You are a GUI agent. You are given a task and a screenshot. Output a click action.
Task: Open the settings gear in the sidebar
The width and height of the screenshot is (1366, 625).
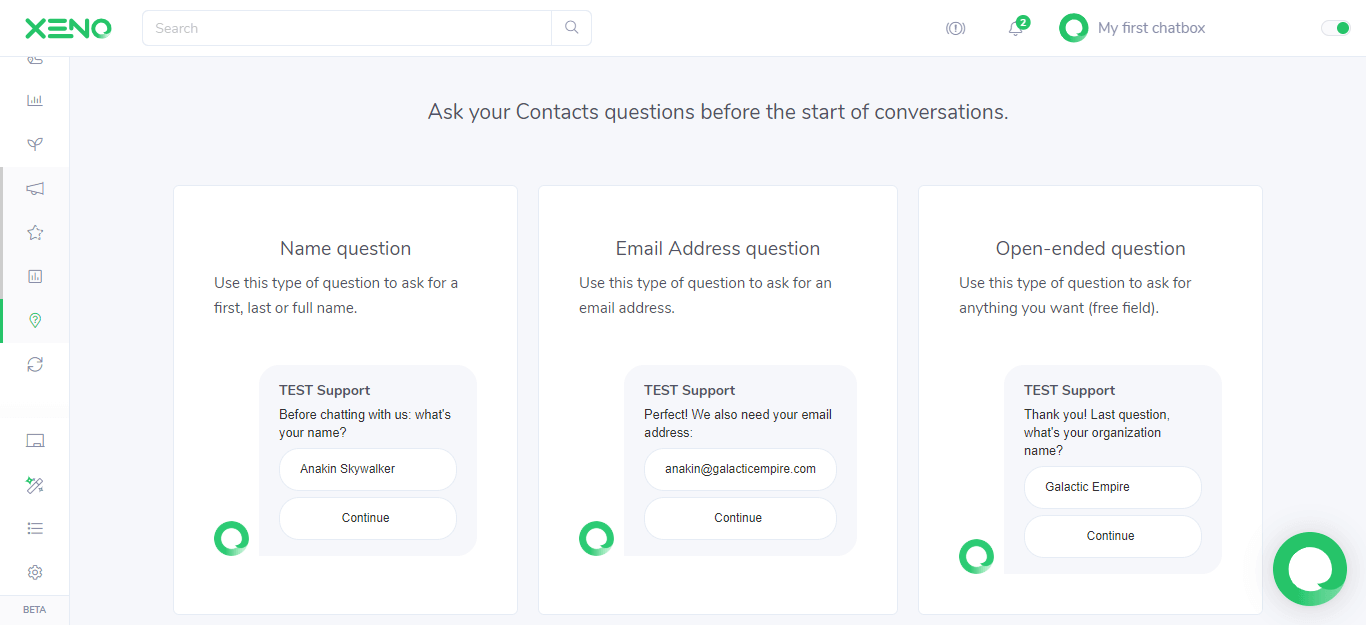(x=35, y=572)
